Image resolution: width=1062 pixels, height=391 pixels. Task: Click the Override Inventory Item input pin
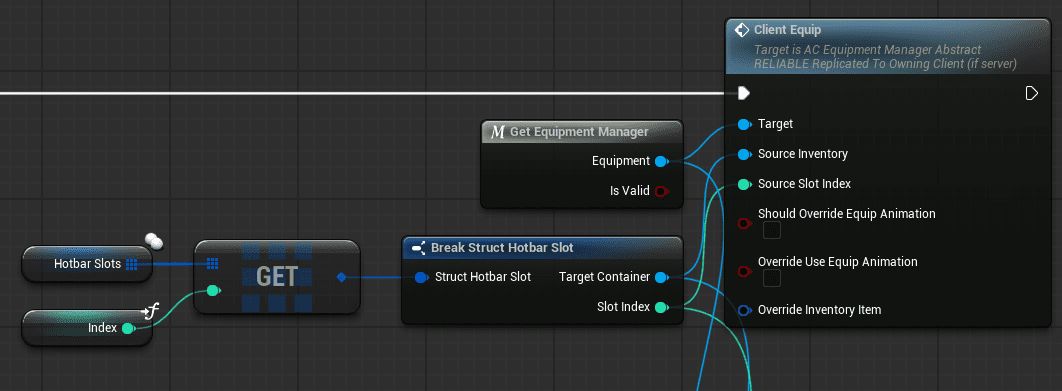click(744, 310)
